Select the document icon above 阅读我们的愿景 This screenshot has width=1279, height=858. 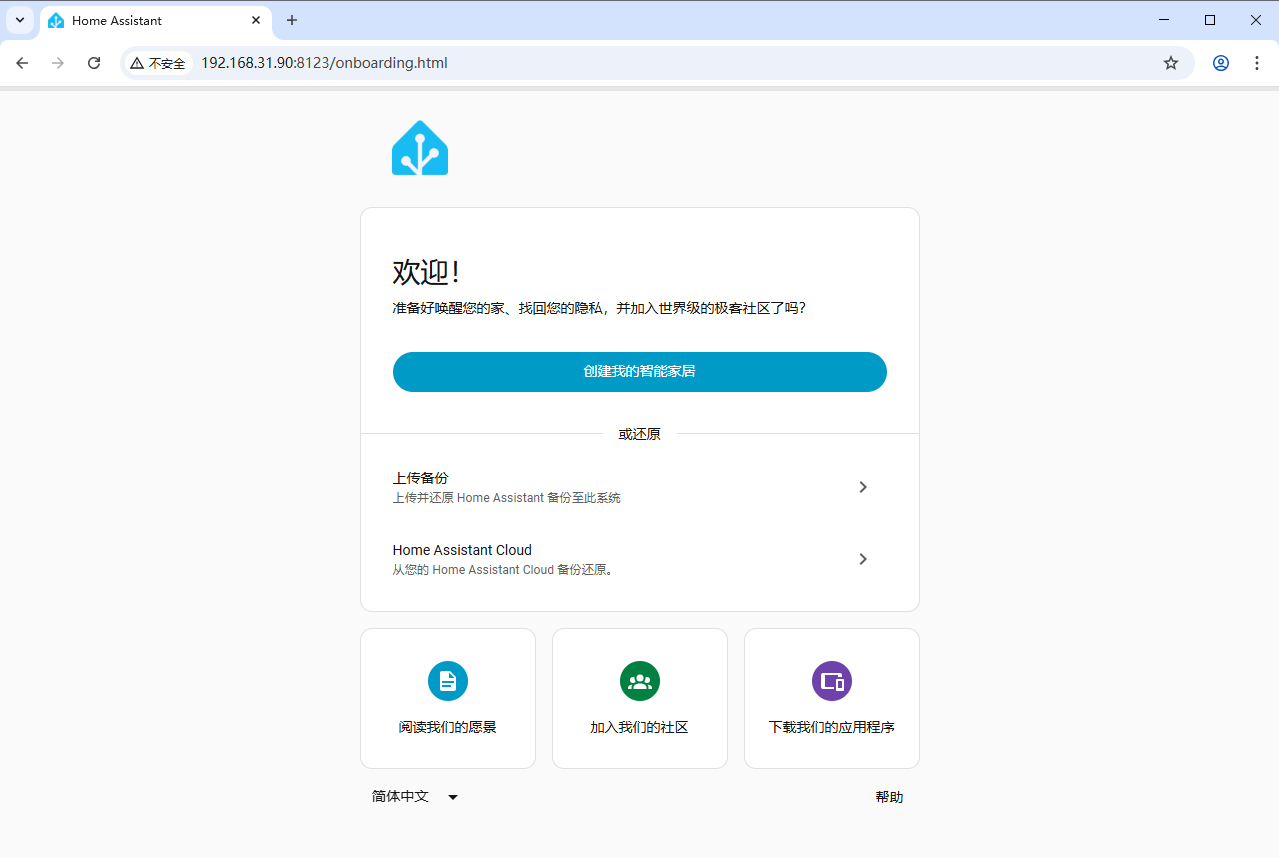coord(447,680)
